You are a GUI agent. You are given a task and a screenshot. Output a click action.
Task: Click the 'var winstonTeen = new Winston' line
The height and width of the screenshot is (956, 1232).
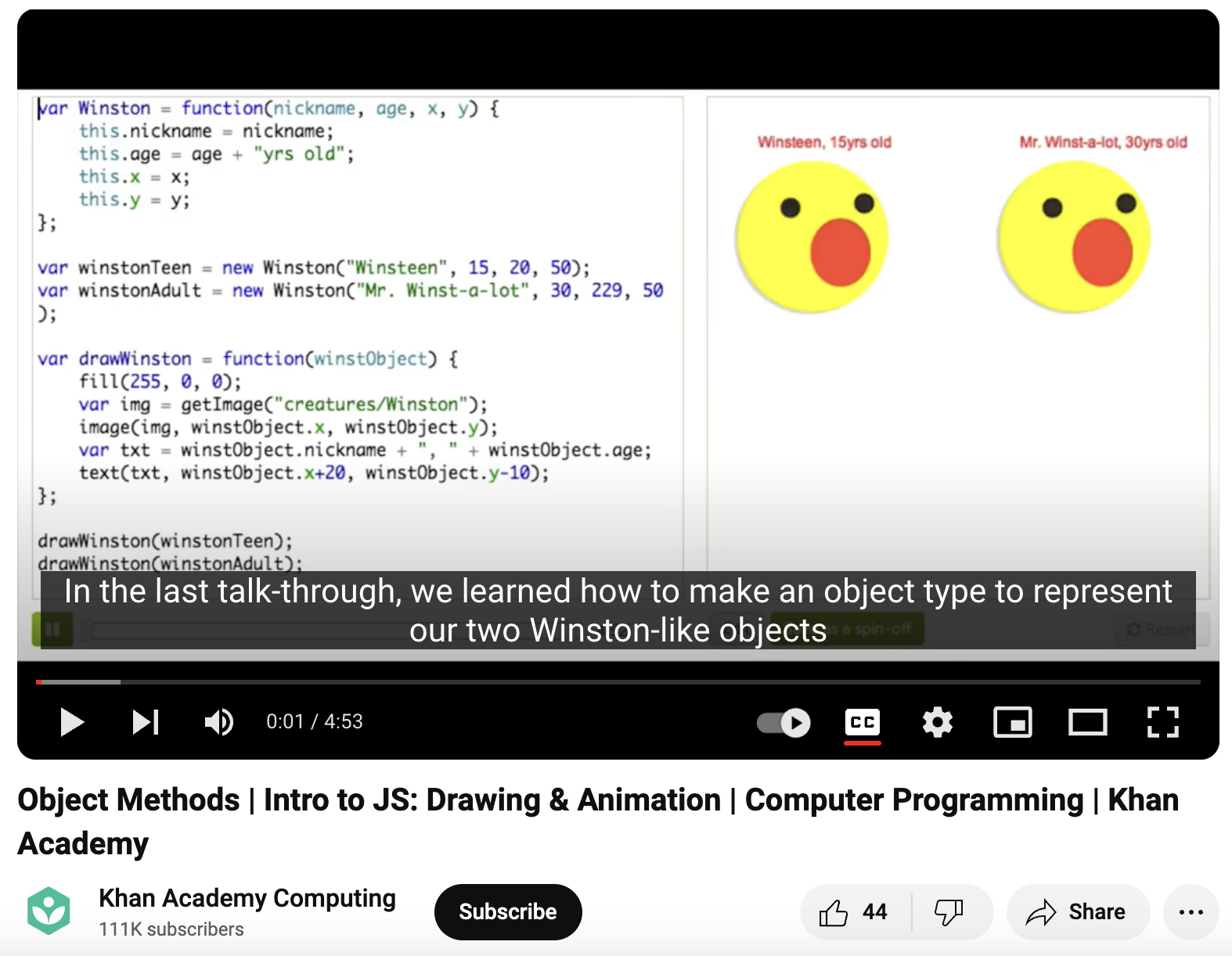[x=313, y=268]
